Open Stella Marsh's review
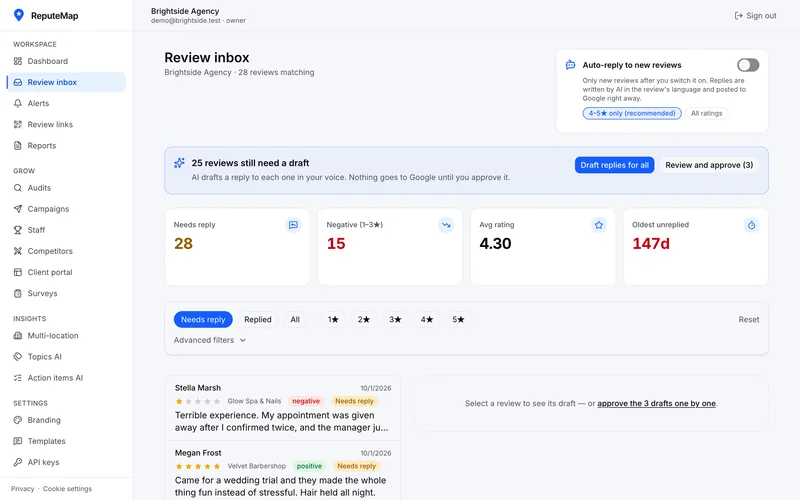The height and width of the screenshot is (500, 800). (x=283, y=408)
